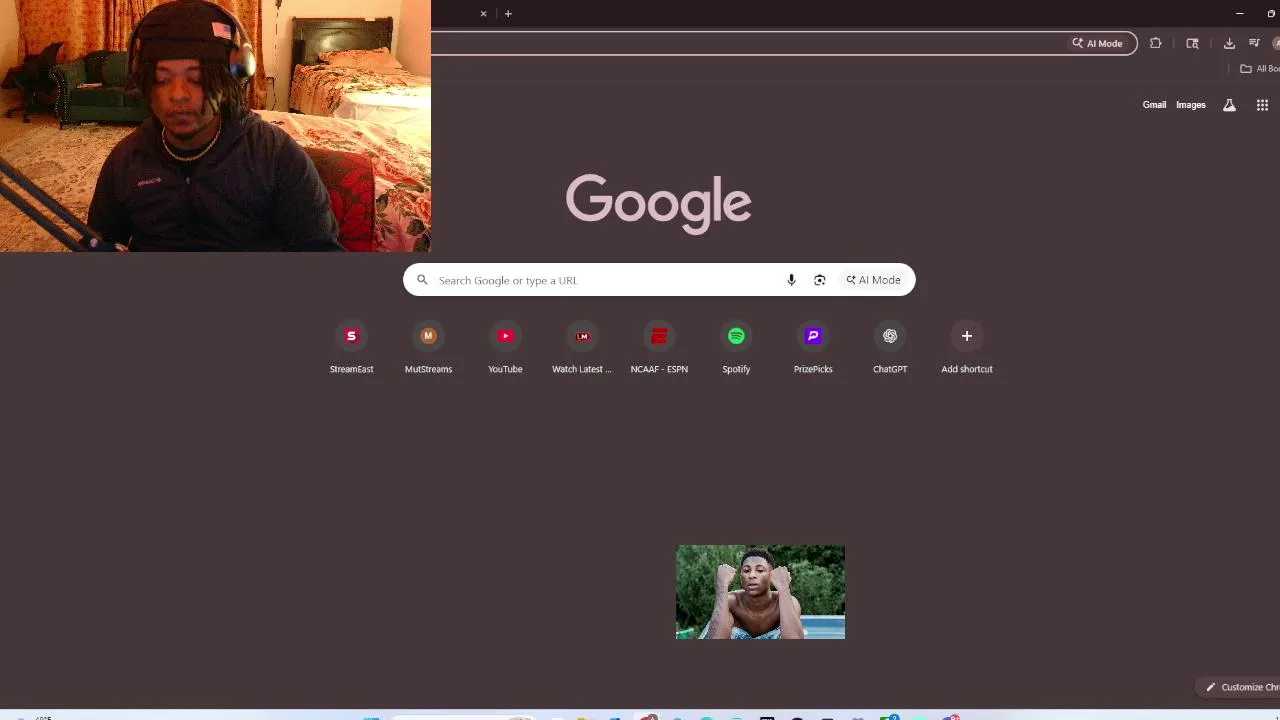
Task: Open media controls music-note icon
Action: [x=1254, y=43]
